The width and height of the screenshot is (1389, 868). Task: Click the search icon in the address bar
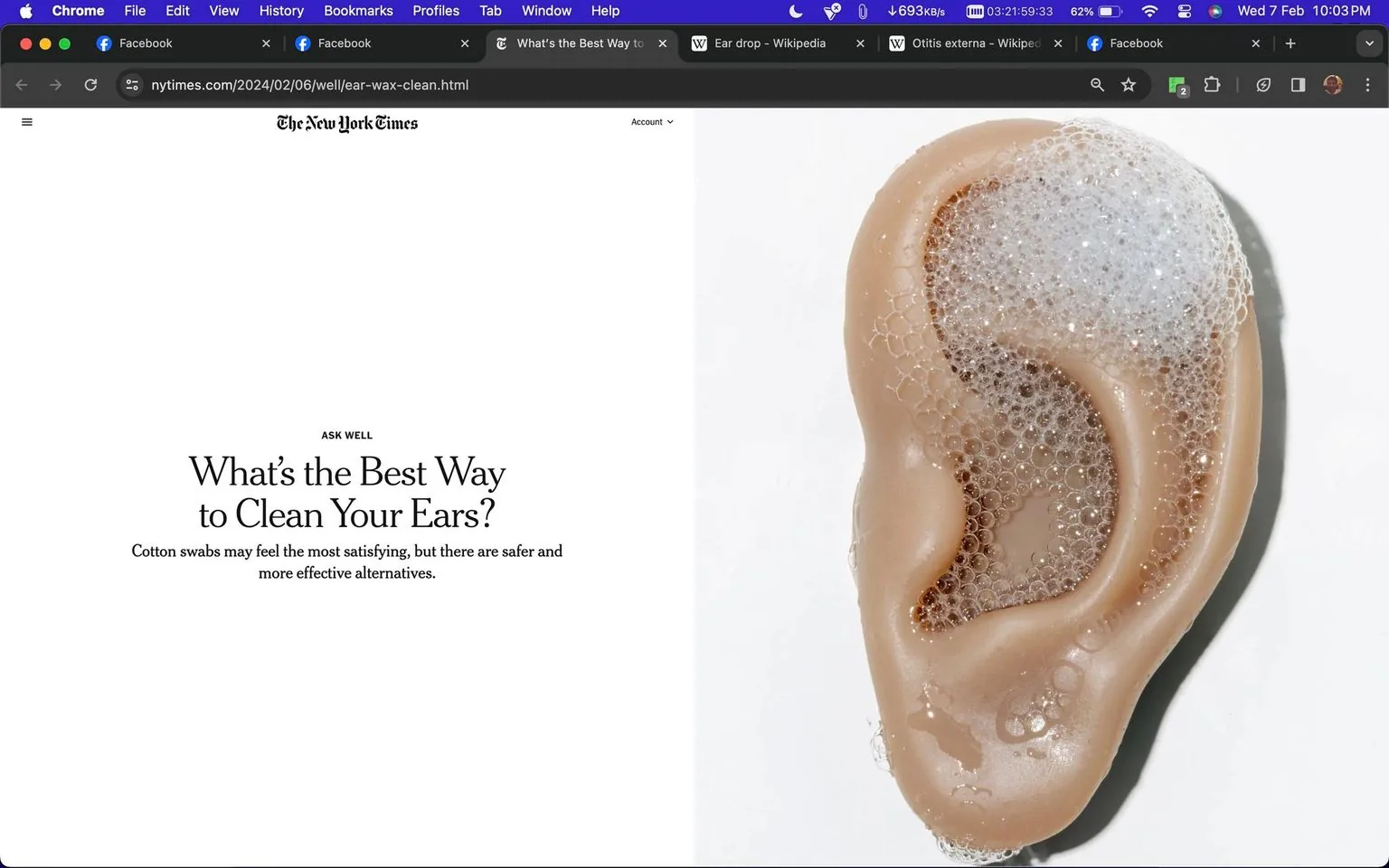click(1096, 84)
